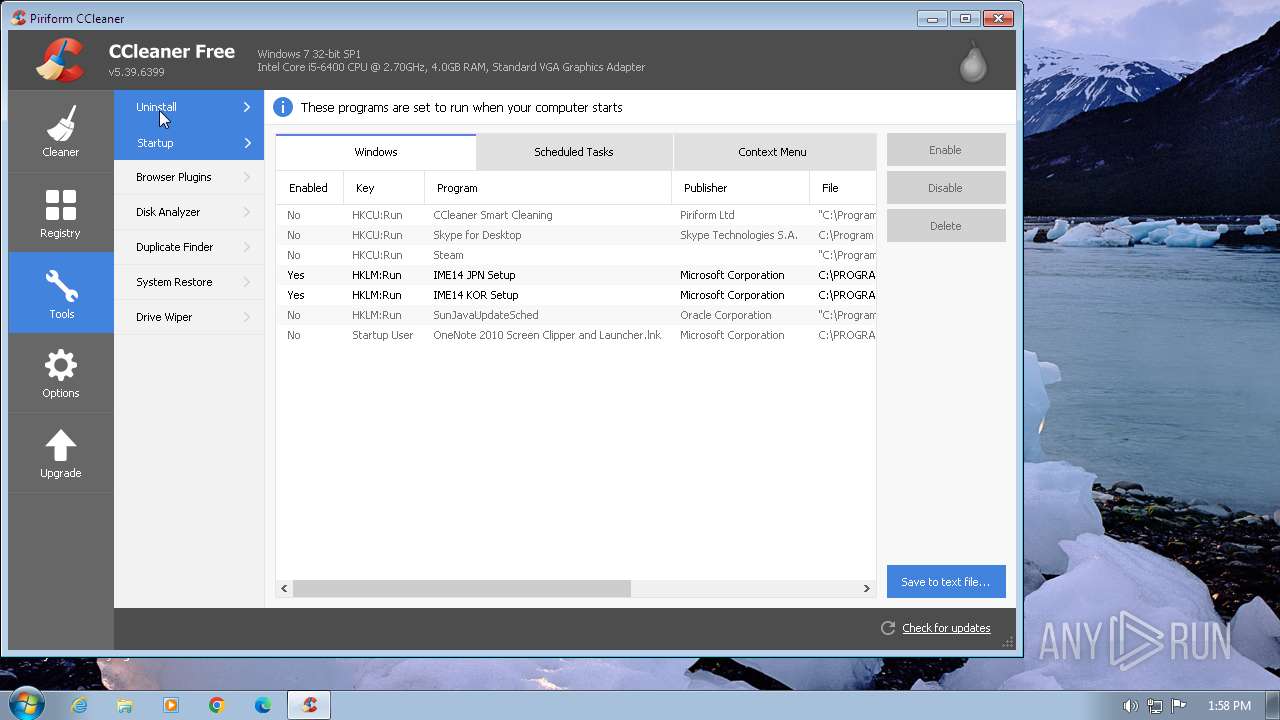Click the scrollbar left arrow
Viewport: 1280px width, 720px height.
click(284, 588)
